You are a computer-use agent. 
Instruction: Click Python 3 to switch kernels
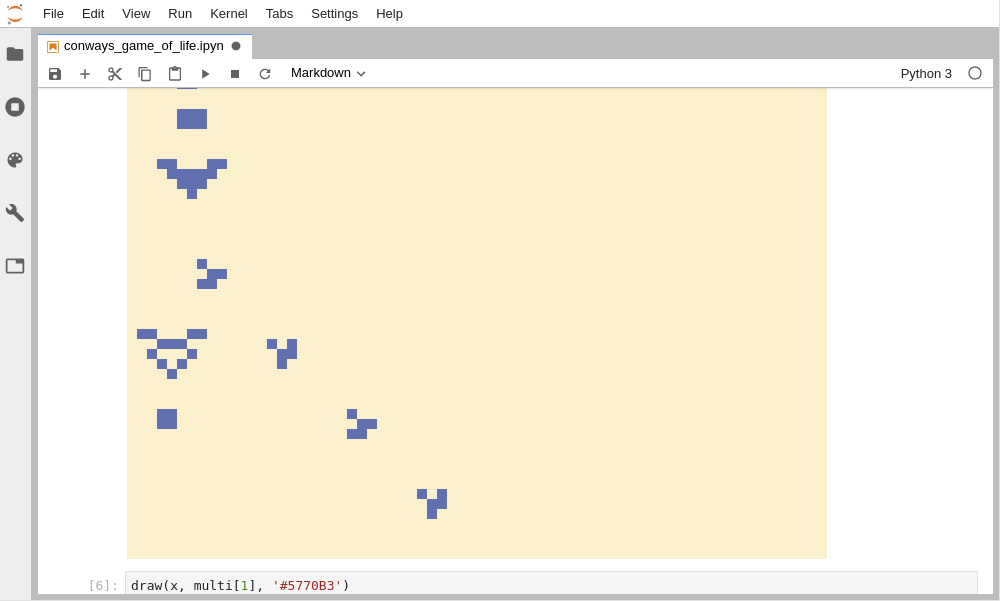925,73
